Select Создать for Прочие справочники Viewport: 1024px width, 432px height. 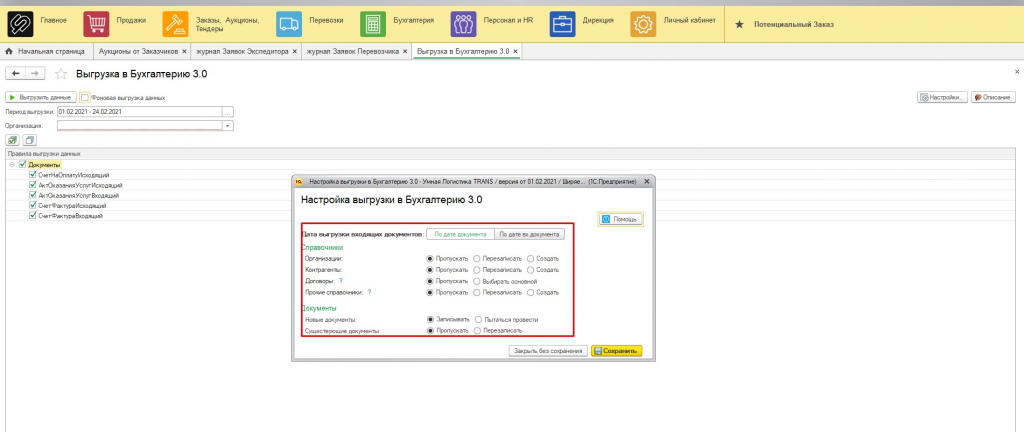tap(531, 292)
